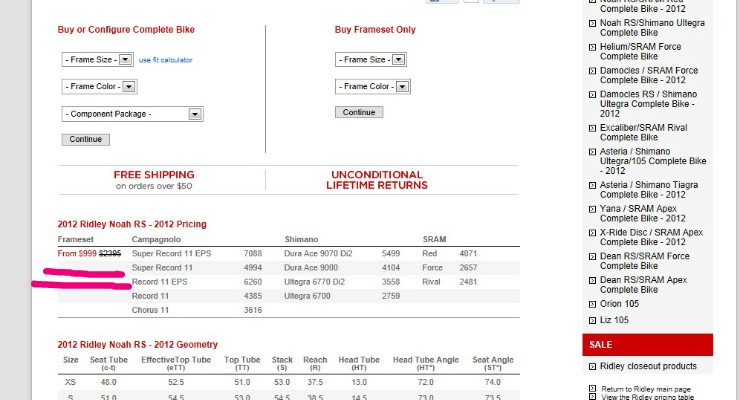Click the 'From $999' frameset price
Screen dimensions: 740x400
[x=77, y=253]
